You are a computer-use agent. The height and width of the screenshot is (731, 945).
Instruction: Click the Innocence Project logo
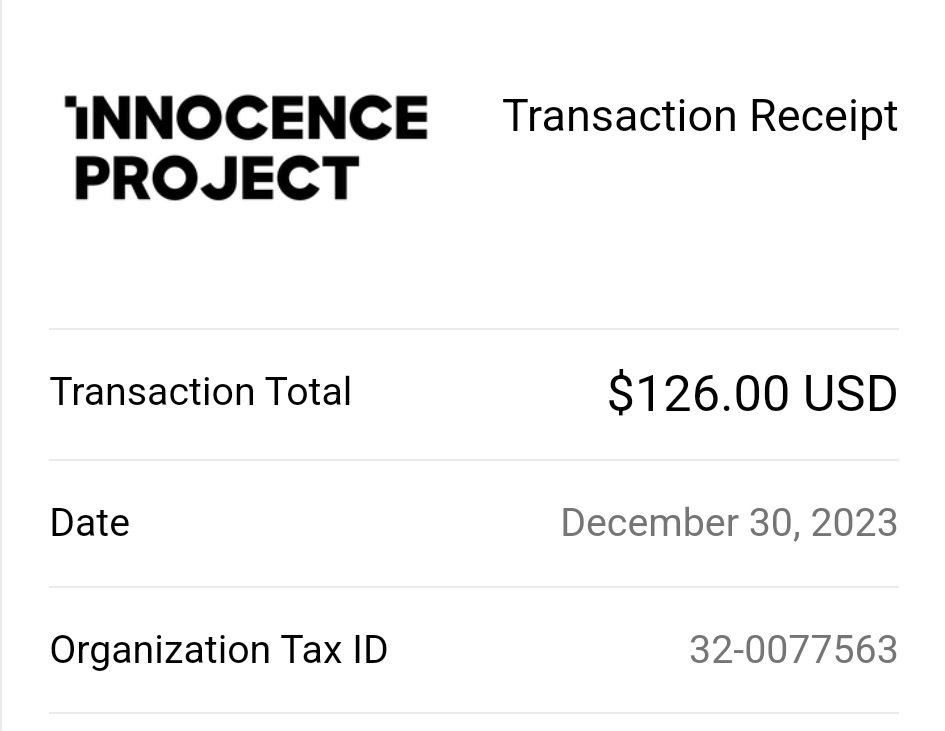click(246, 148)
